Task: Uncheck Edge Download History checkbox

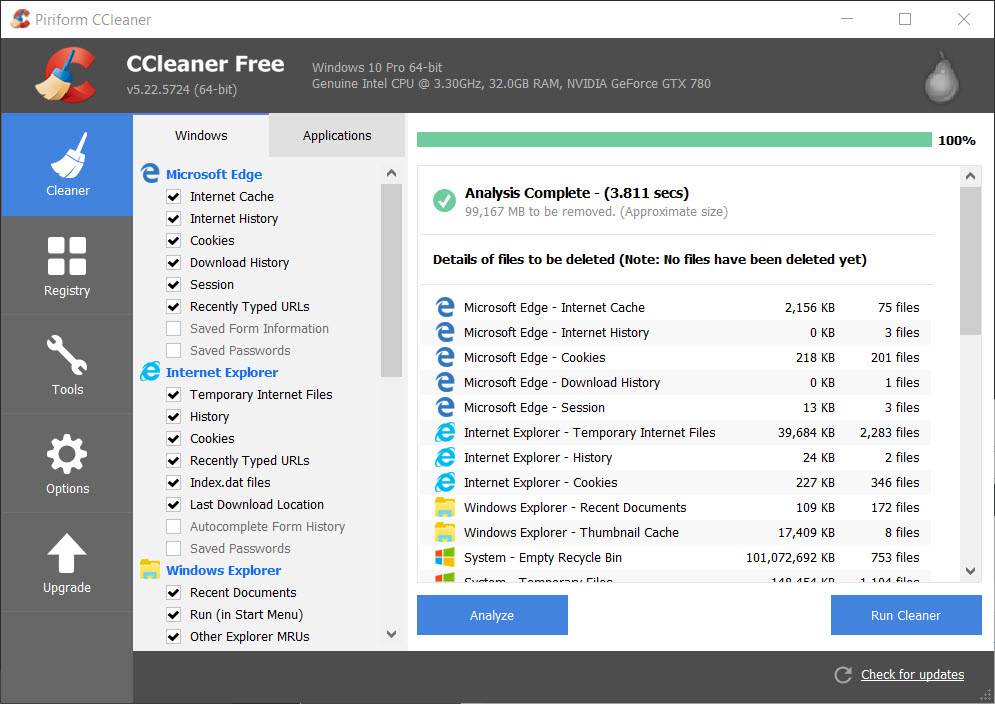Action: coord(173,263)
